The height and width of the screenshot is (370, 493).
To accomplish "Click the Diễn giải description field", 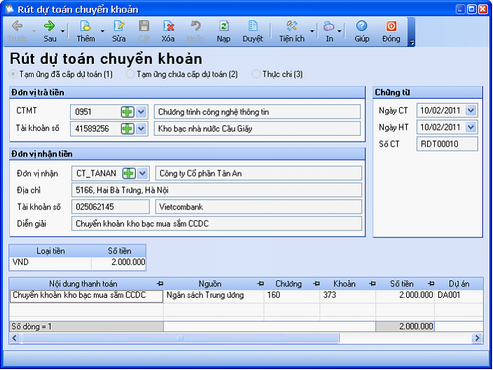I will pyautogui.click(x=217, y=223).
